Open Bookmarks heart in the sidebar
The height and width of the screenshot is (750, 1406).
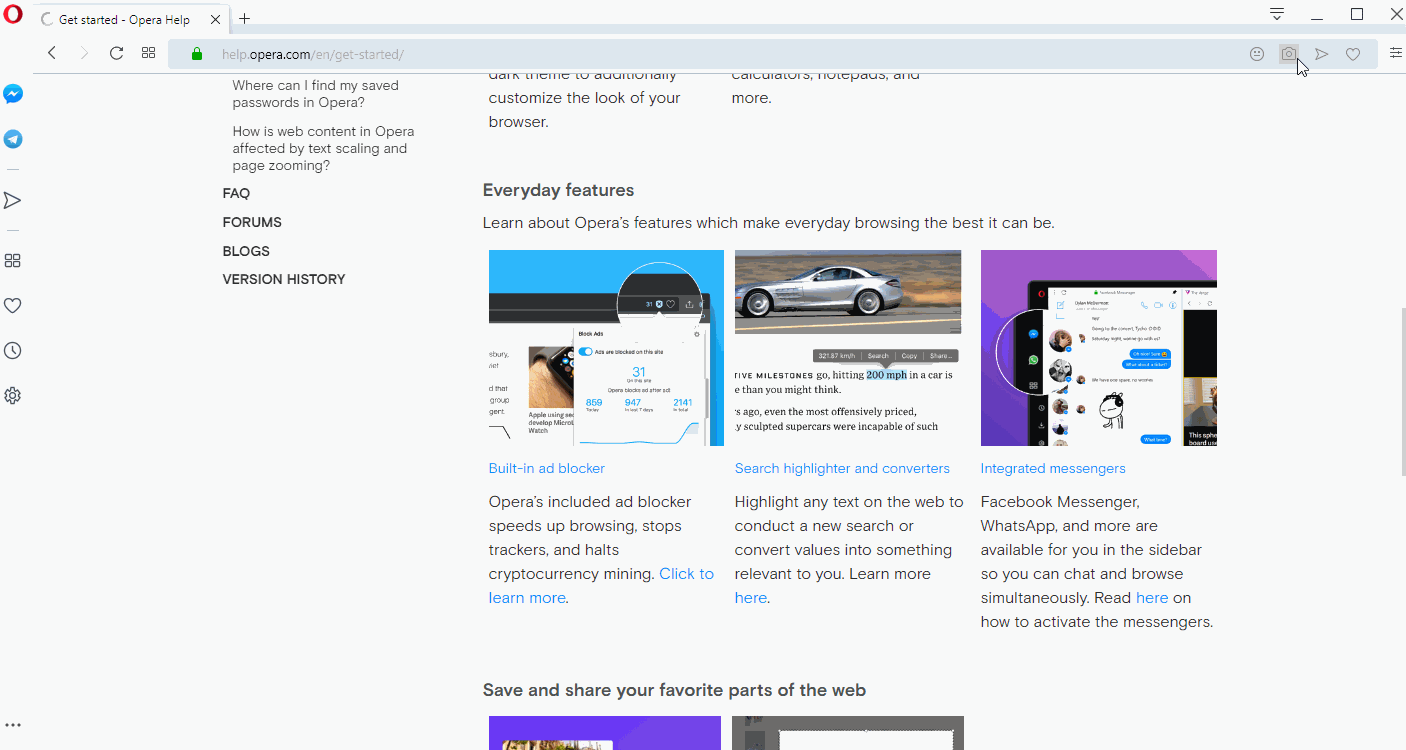coord(13,306)
